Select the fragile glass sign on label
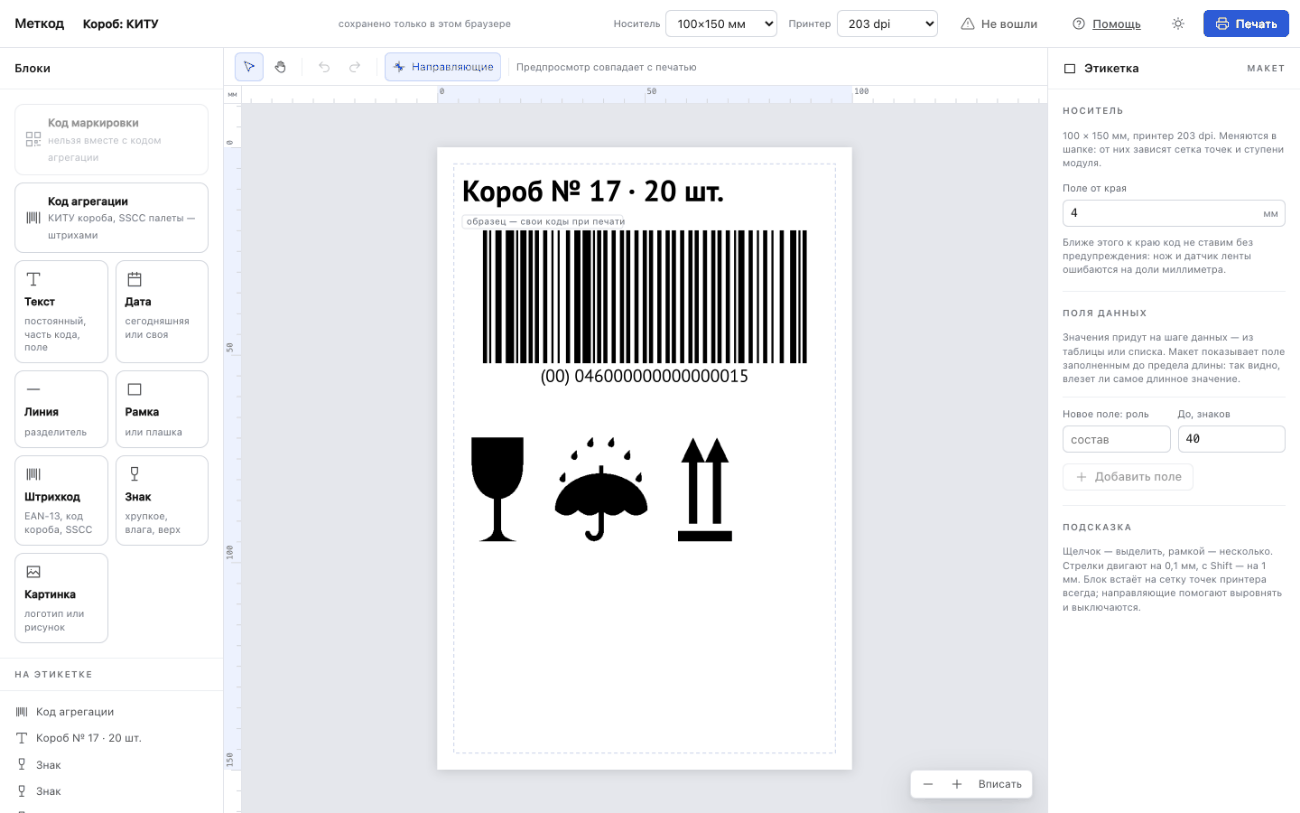The height and width of the screenshot is (813, 1300). click(x=497, y=489)
